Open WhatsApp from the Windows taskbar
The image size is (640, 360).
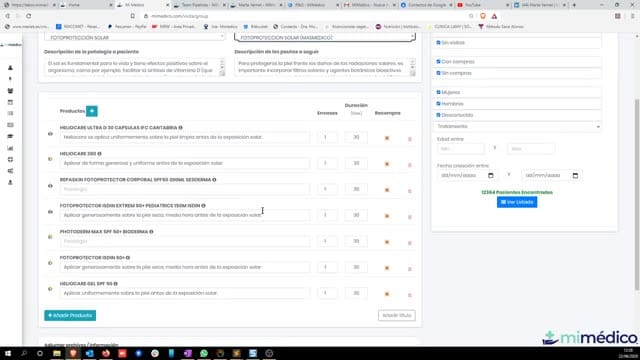[x=204, y=353]
